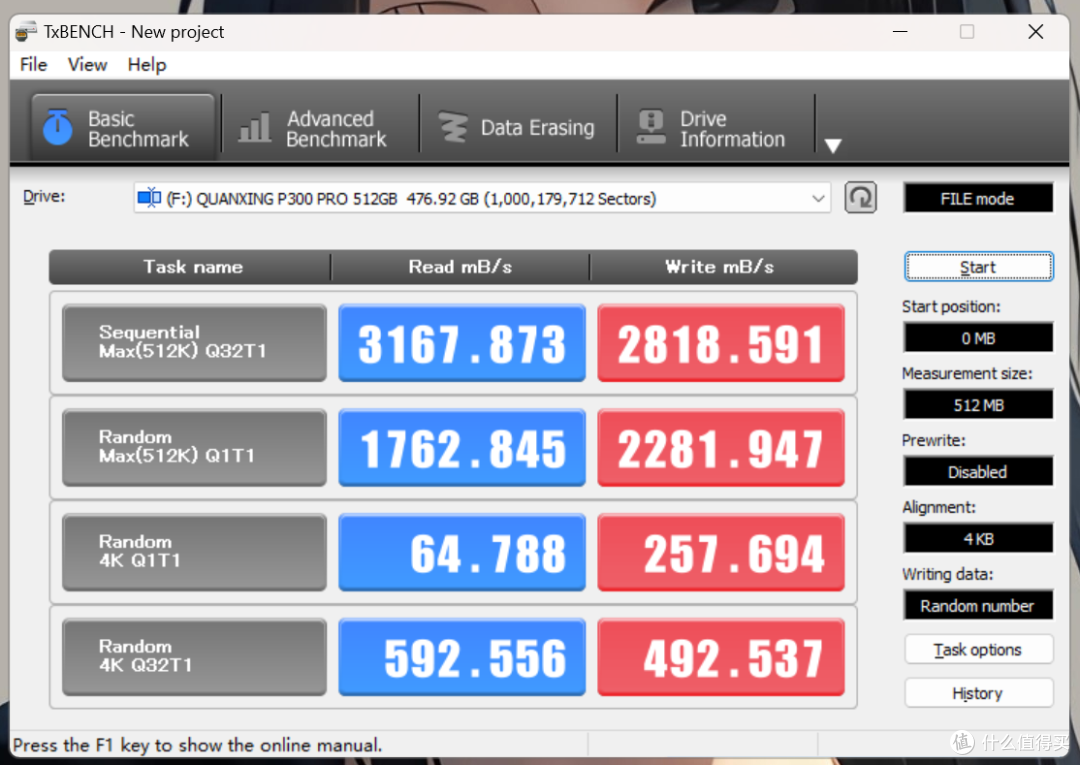Open the View menu
This screenshot has width=1080, height=765.
pos(87,65)
